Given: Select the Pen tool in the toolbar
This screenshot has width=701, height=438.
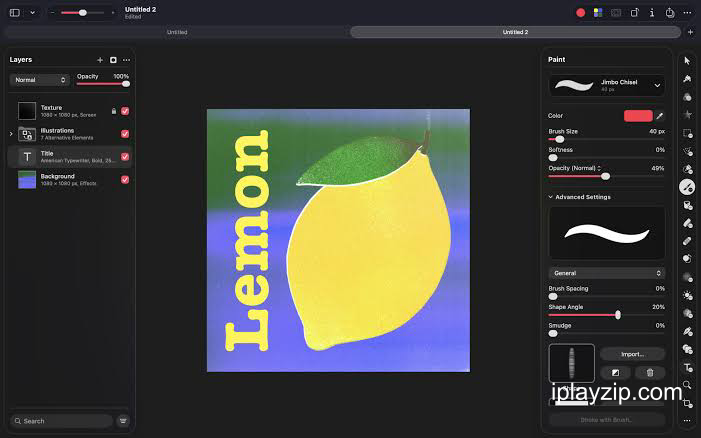Looking at the screenshot, I should tap(687, 331).
